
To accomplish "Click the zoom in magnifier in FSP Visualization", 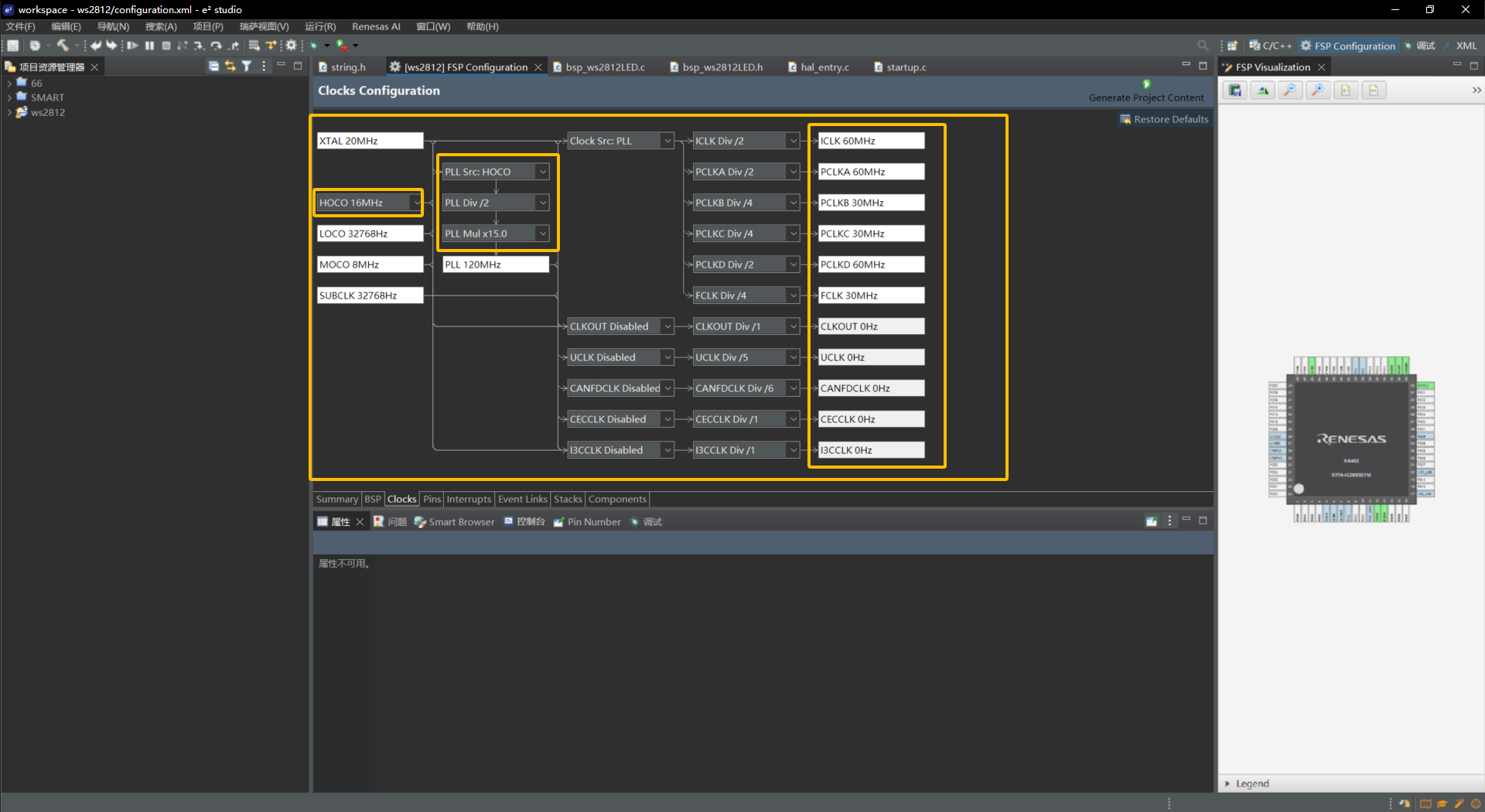I will pos(1318,90).
